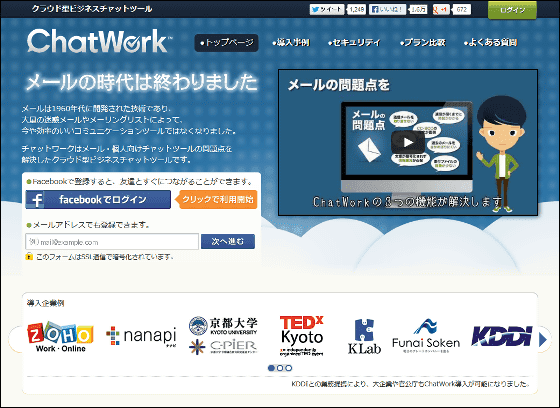Viewport: 560px width, 408px height.
Task: Advance carousel with the right arrow
Action: pos(543,339)
